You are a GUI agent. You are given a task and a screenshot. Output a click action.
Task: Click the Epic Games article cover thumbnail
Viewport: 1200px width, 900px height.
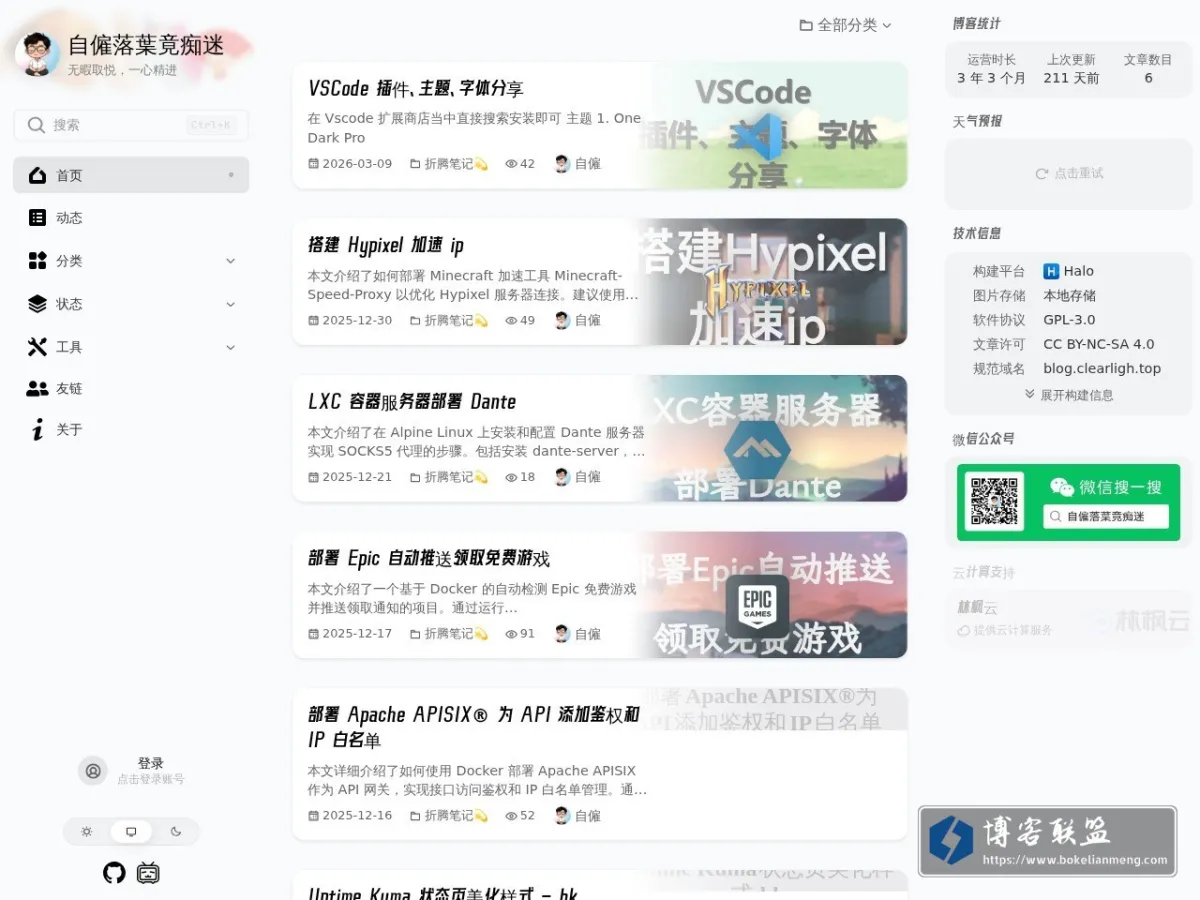click(x=772, y=595)
